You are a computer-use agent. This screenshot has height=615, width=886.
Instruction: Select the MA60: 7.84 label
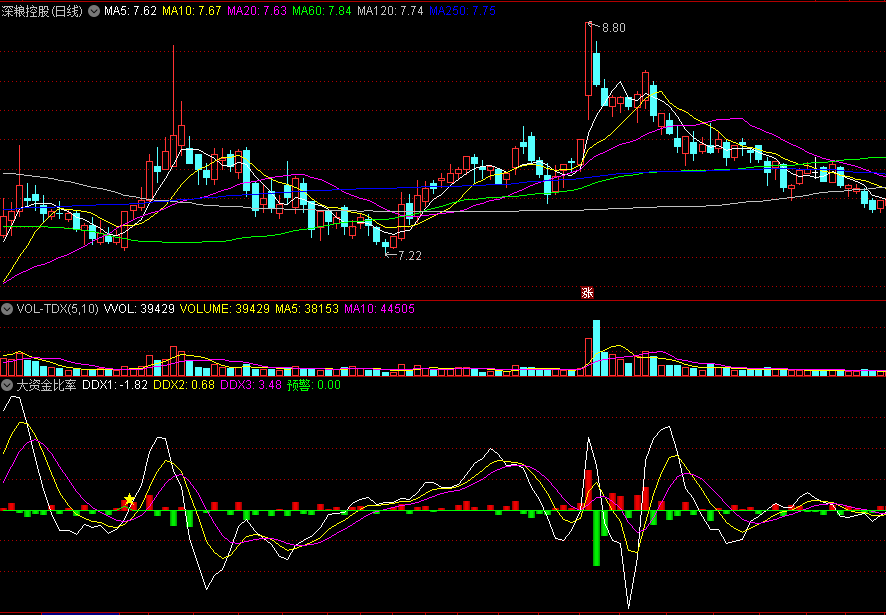coord(323,11)
